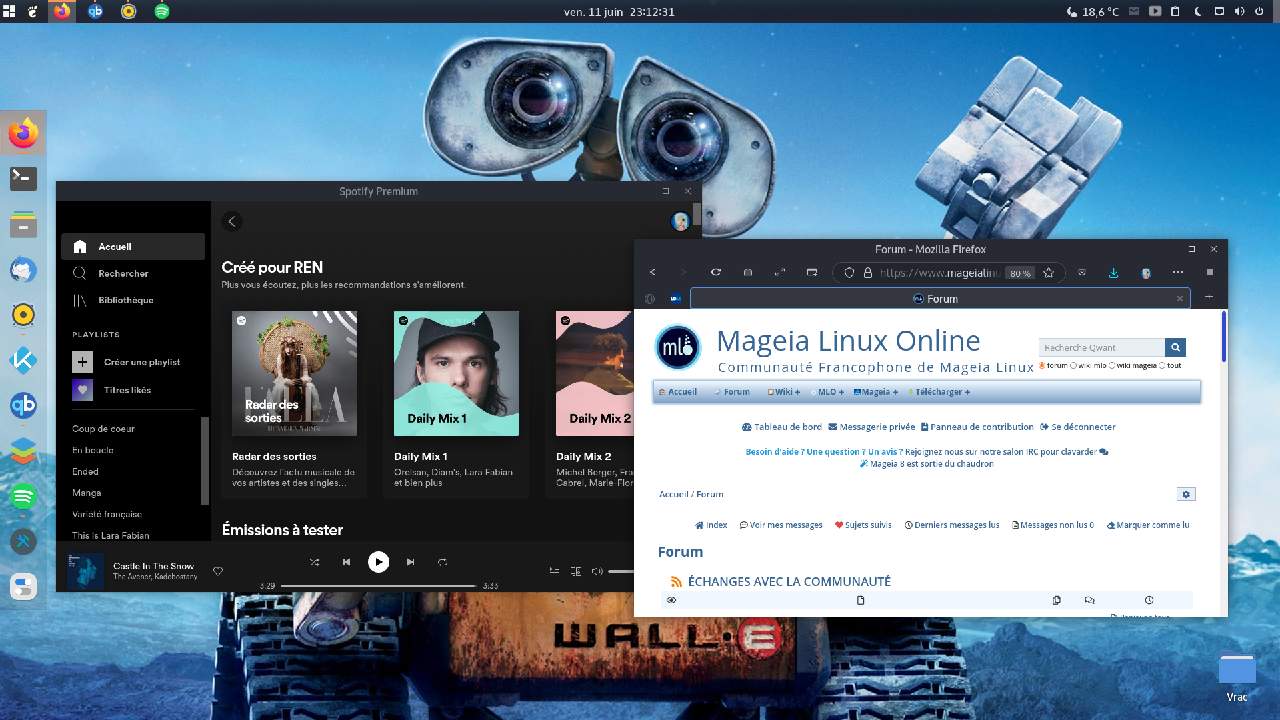Open the Radar des sorties cover
The image size is (1280, 720).
point(294,373)
